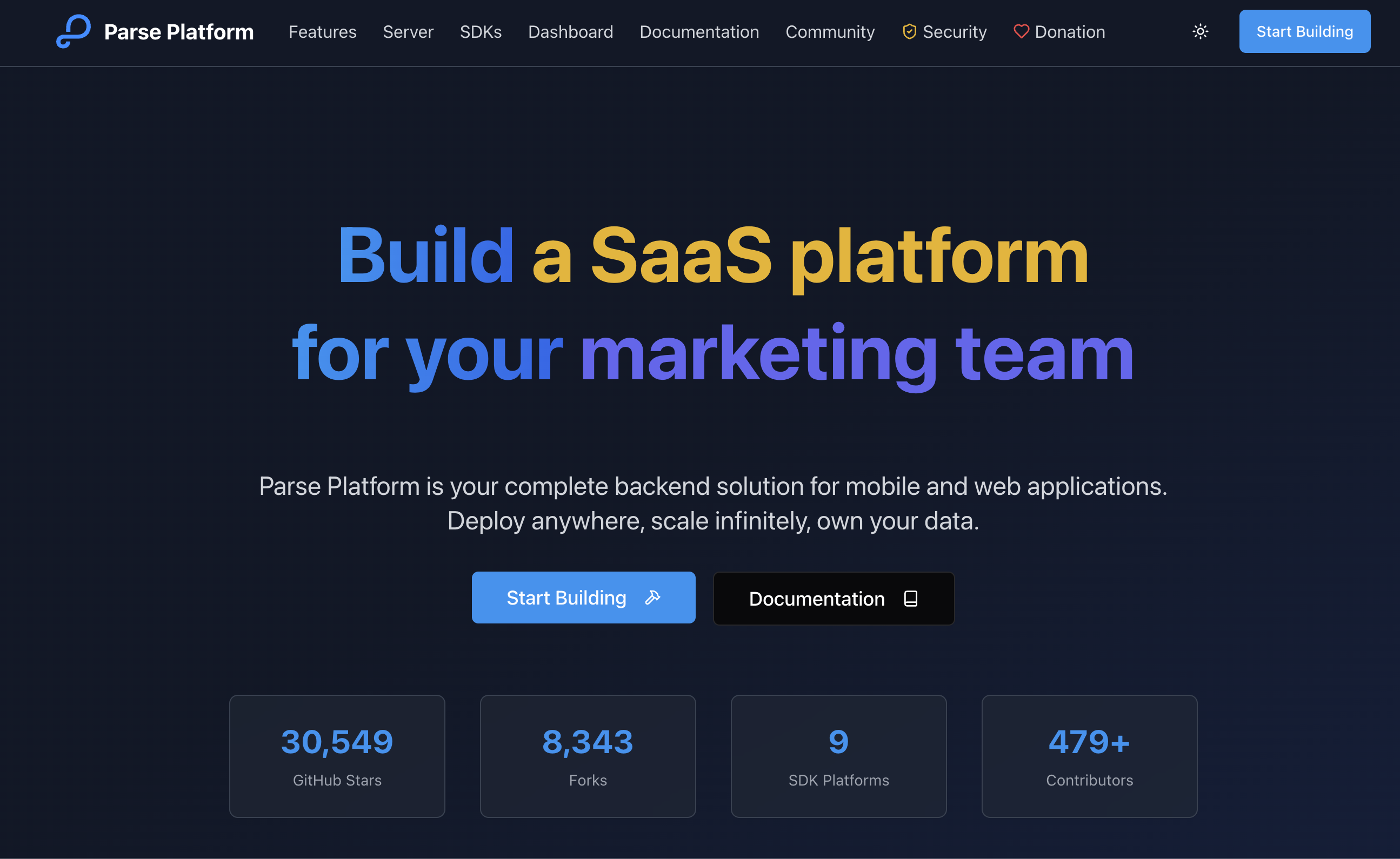Open the Server navigation item

coord(407,32)
